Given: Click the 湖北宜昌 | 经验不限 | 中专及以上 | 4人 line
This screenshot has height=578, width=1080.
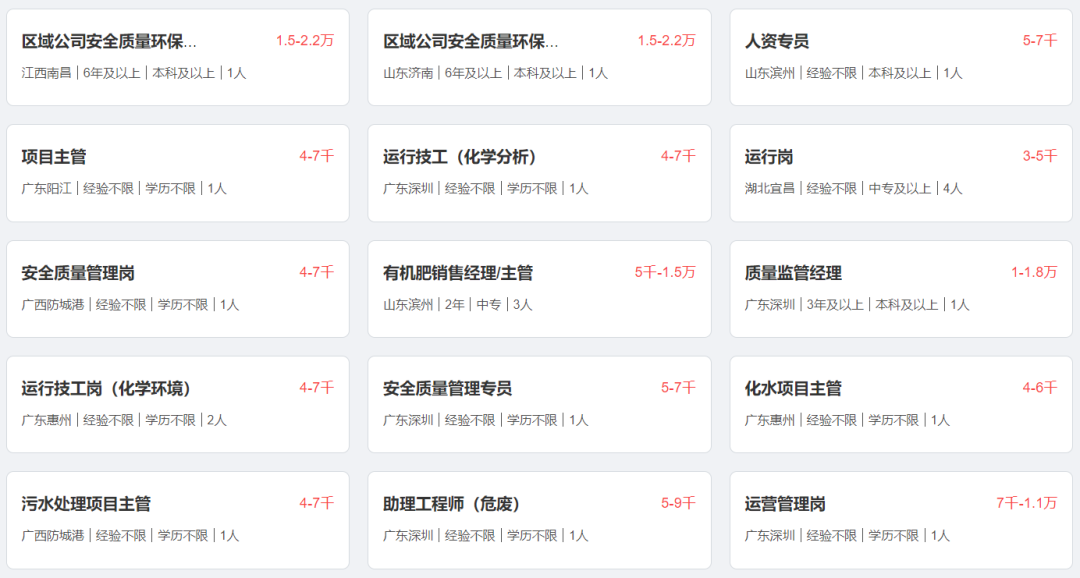Looking at the screenshot, I should [853, 189].
